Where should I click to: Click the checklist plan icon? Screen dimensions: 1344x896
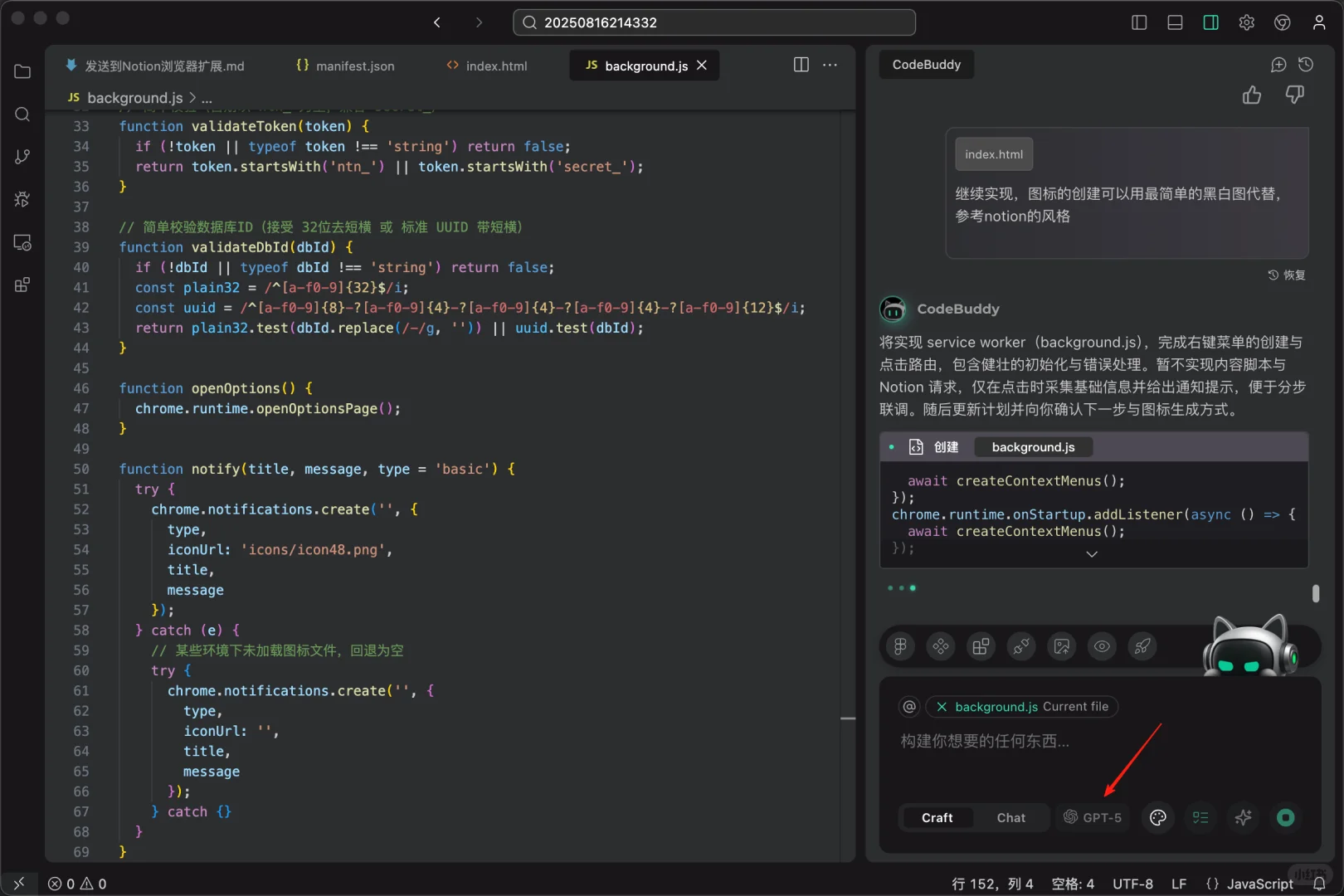click(x=1200, y=818)
